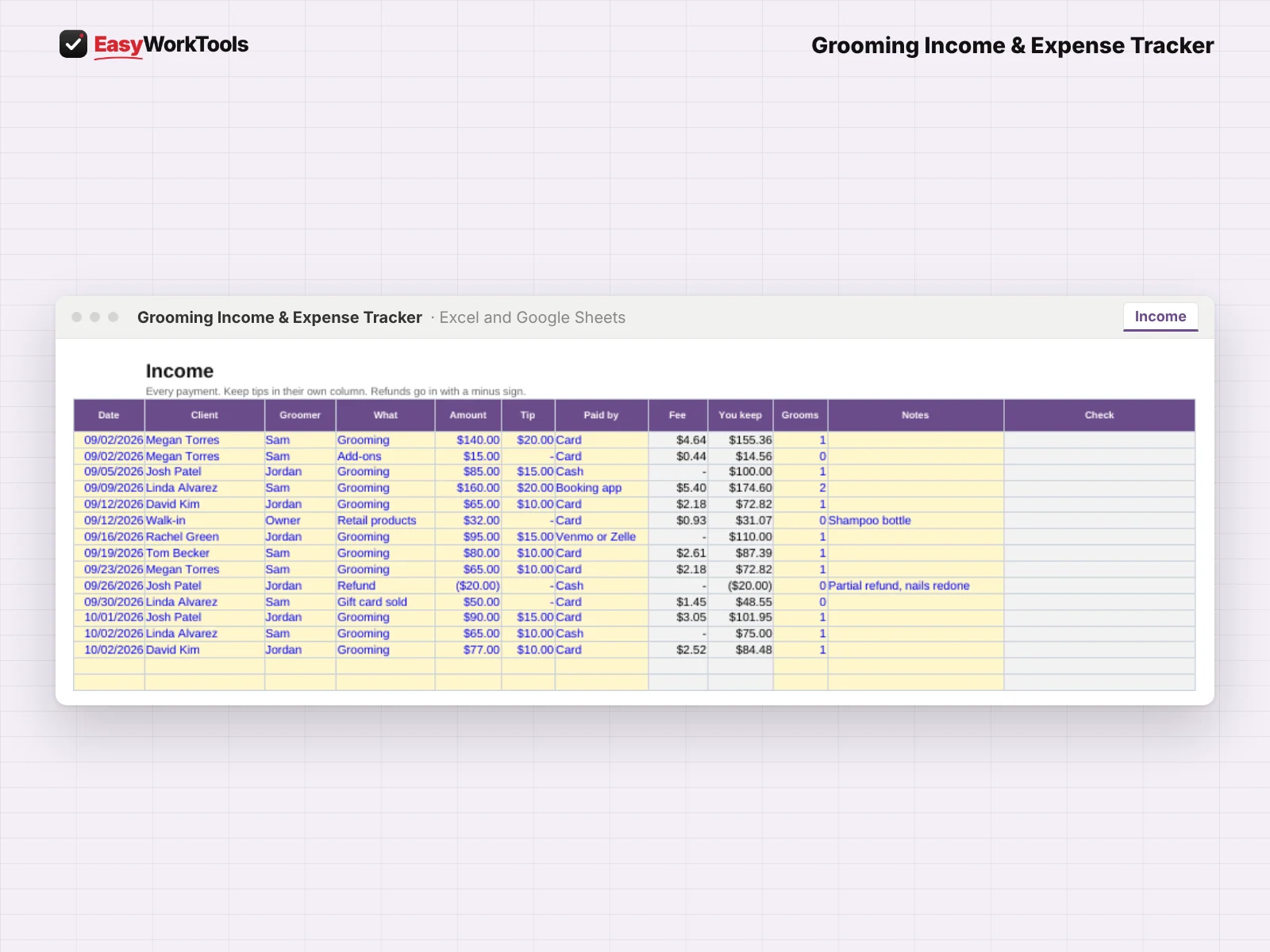Select the Grooms column header
Image resolution: width=1270 pixels, height=952 pixels.
800,415
